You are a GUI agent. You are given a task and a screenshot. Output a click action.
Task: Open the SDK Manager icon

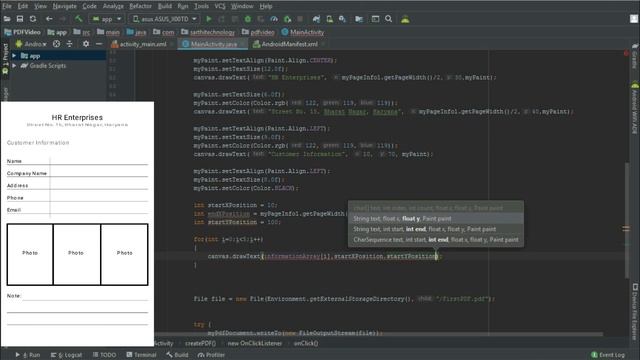342,19
